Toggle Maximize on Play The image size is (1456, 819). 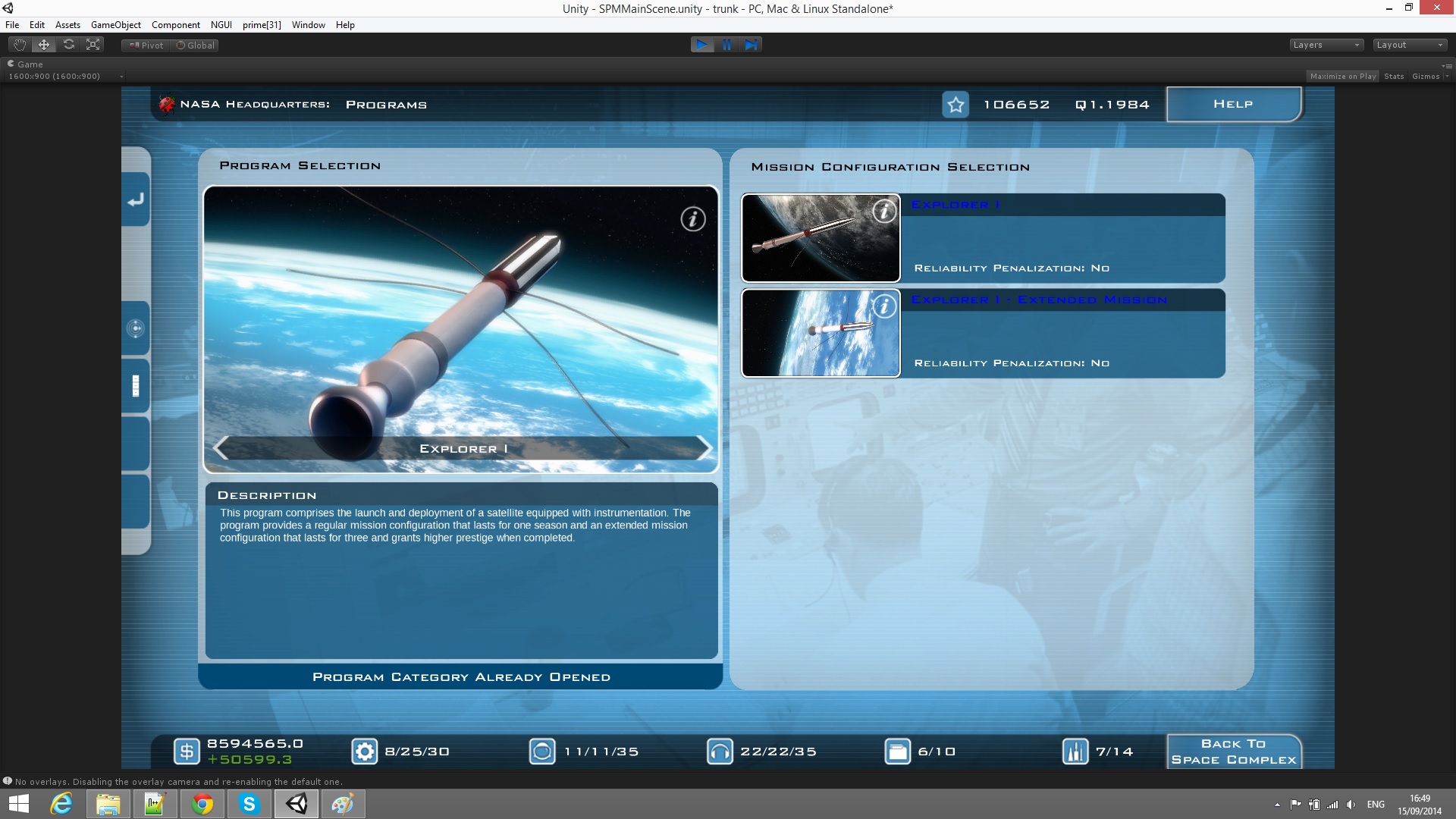(1342, 76)
